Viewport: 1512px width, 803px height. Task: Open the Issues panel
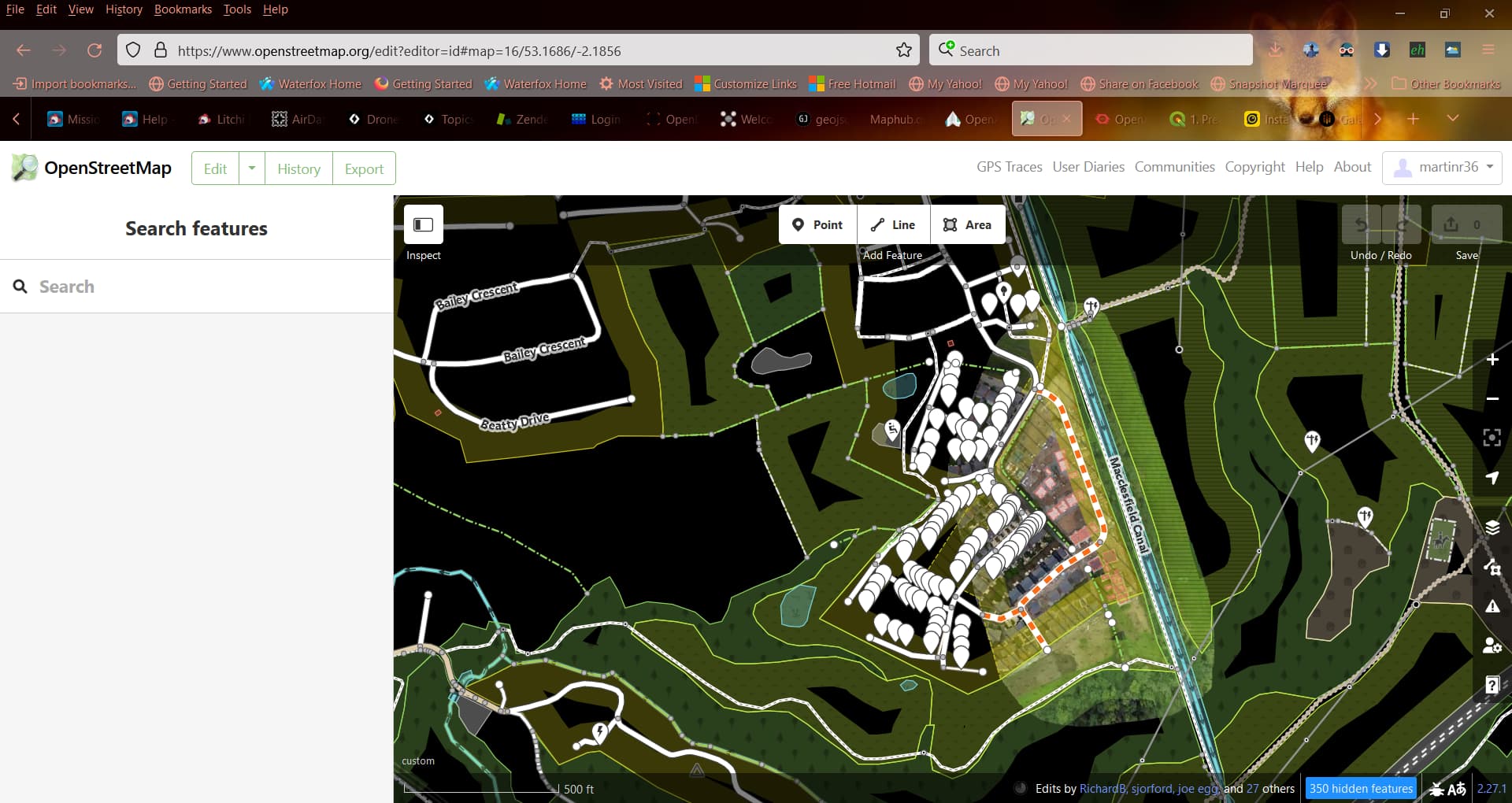click(x=1492, y=606)
